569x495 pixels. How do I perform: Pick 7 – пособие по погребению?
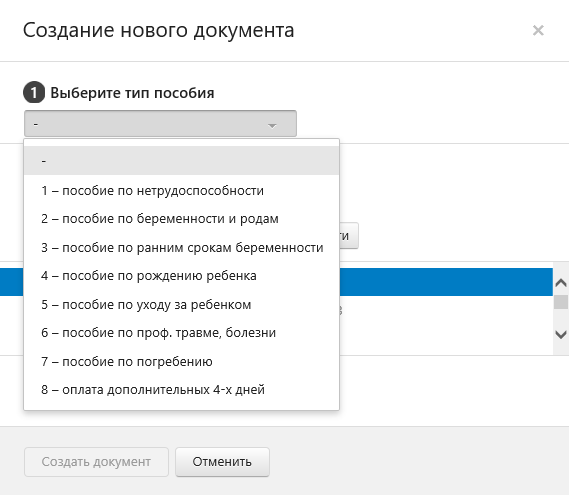tap(181, 361)
